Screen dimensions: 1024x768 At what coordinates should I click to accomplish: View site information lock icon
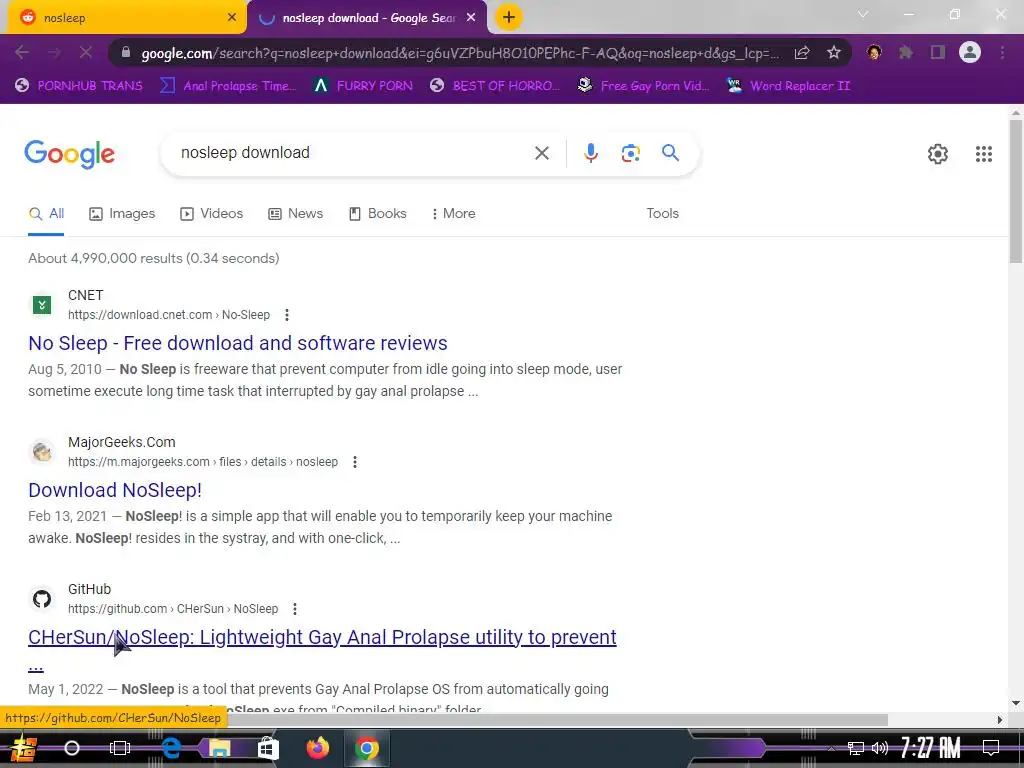127,53
